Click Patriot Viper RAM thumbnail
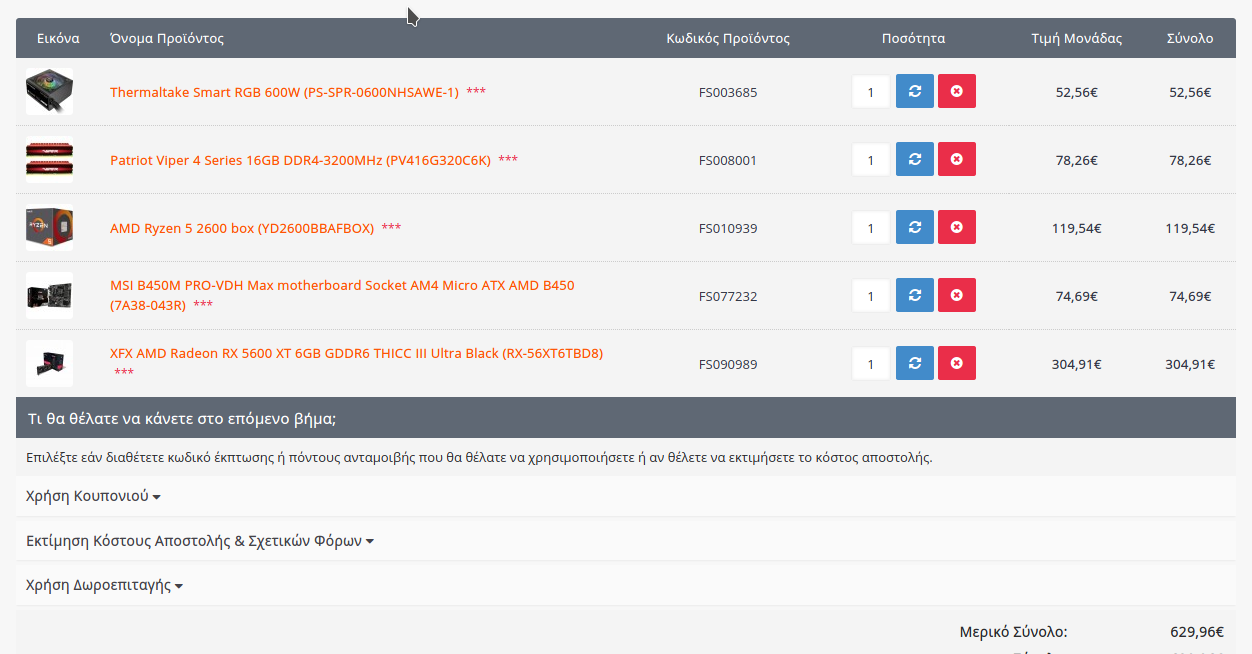Viewport: 1252px width, 654px height. point(50,160)
